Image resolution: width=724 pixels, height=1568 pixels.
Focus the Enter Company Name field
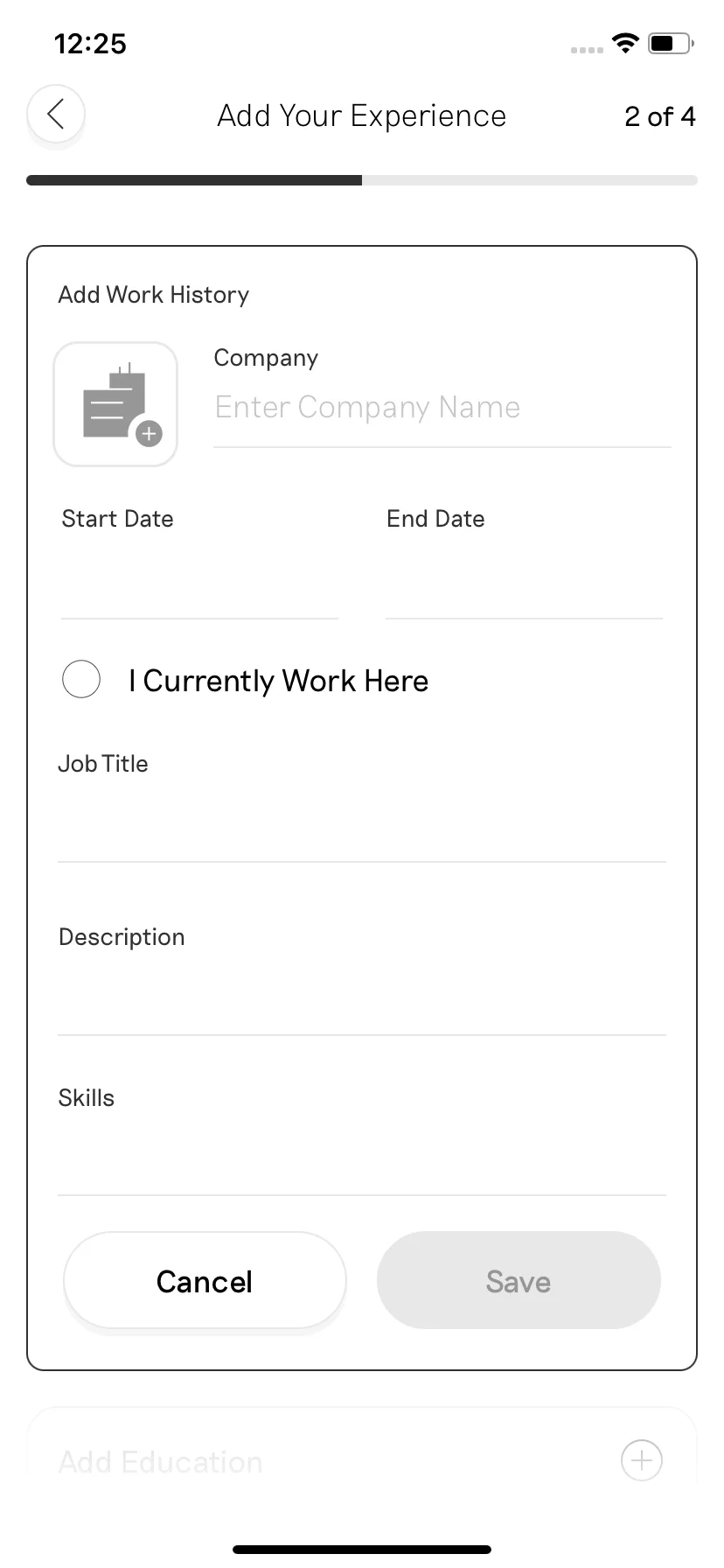[x=442, y=408]
